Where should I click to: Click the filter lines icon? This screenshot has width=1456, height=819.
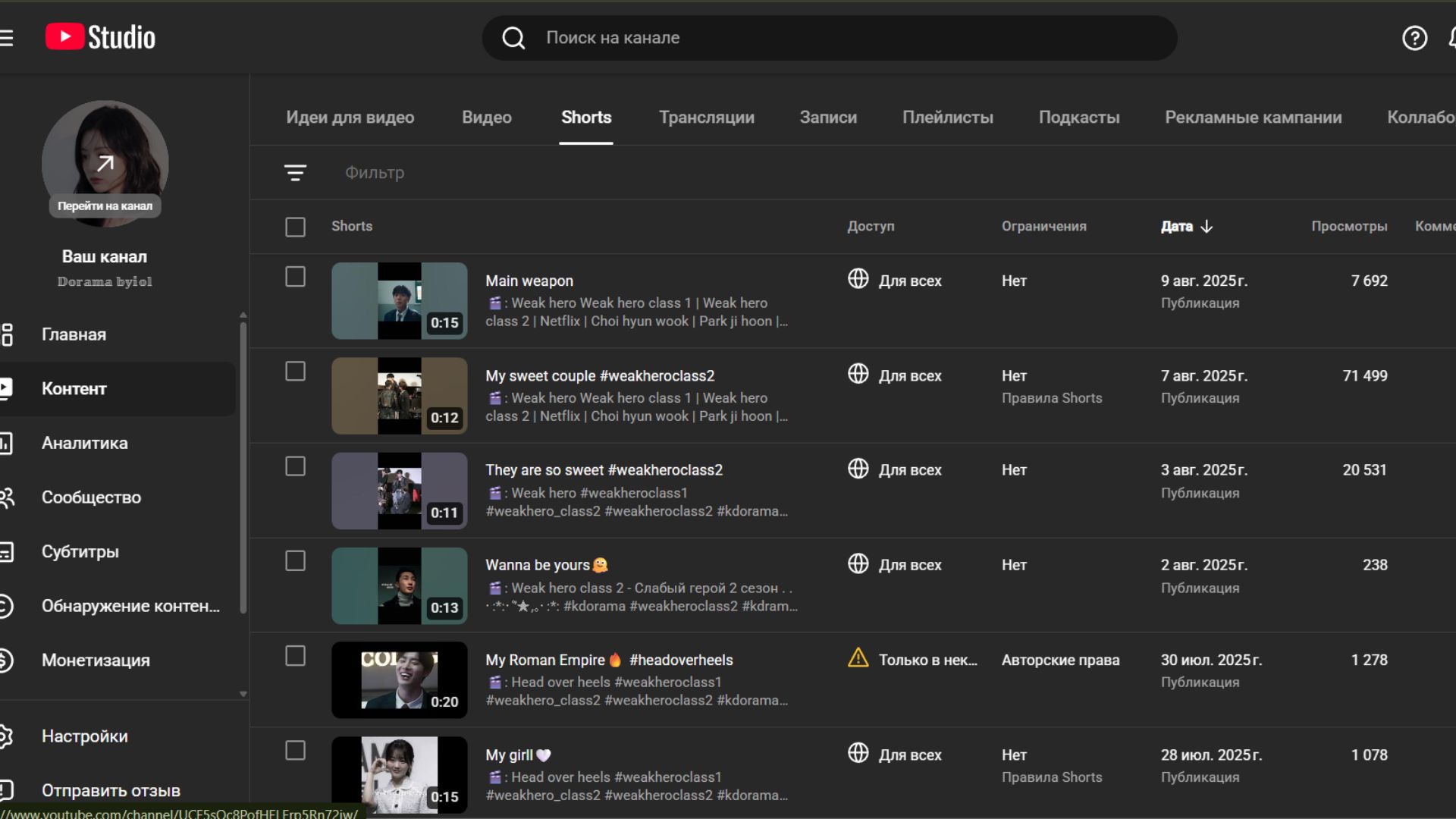(x=295, y=173)
